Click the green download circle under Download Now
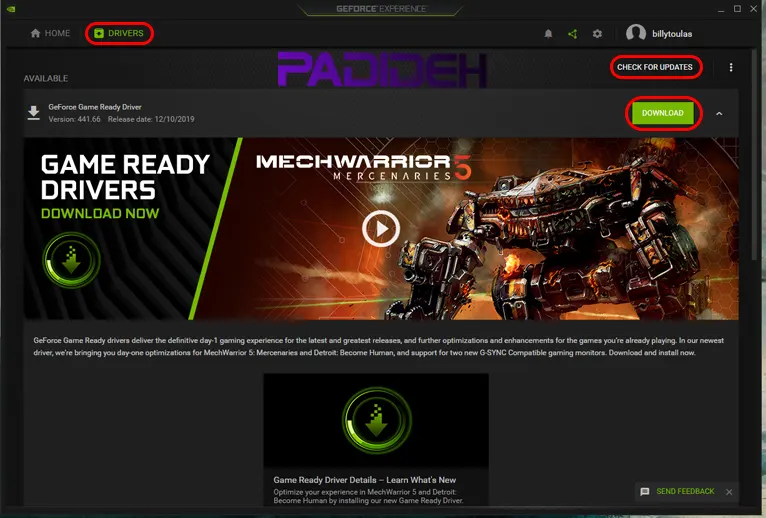This screenshot has width=766, height=518. click(x=71, y=260)
